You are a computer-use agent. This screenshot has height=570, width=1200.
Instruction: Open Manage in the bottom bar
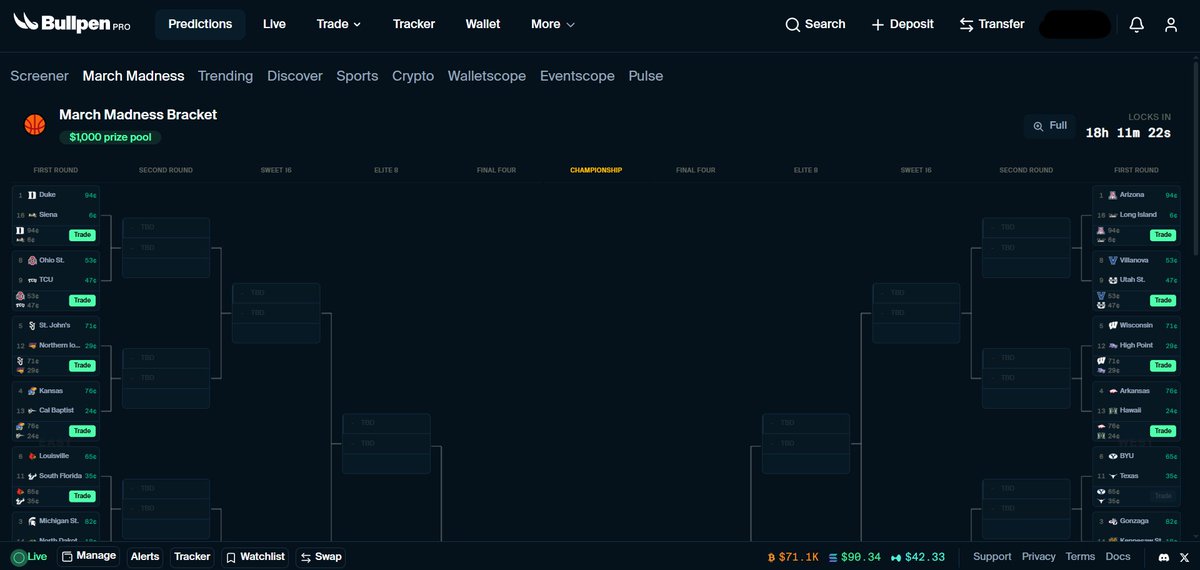point(88,556)
